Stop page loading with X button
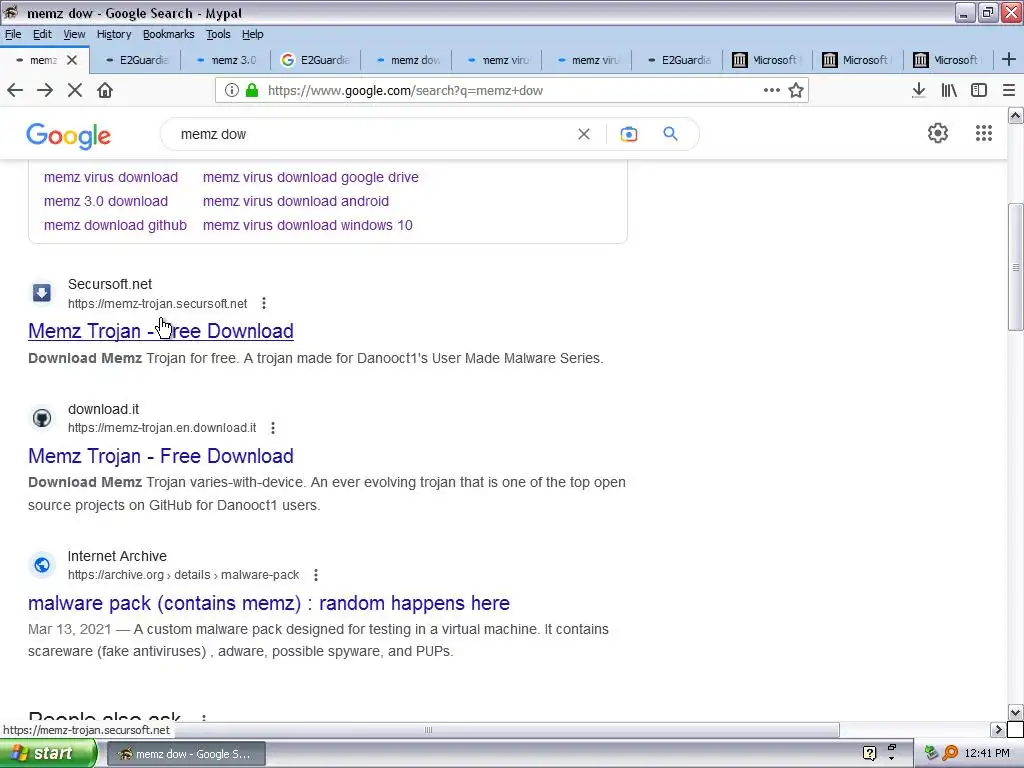 [75, 90]
